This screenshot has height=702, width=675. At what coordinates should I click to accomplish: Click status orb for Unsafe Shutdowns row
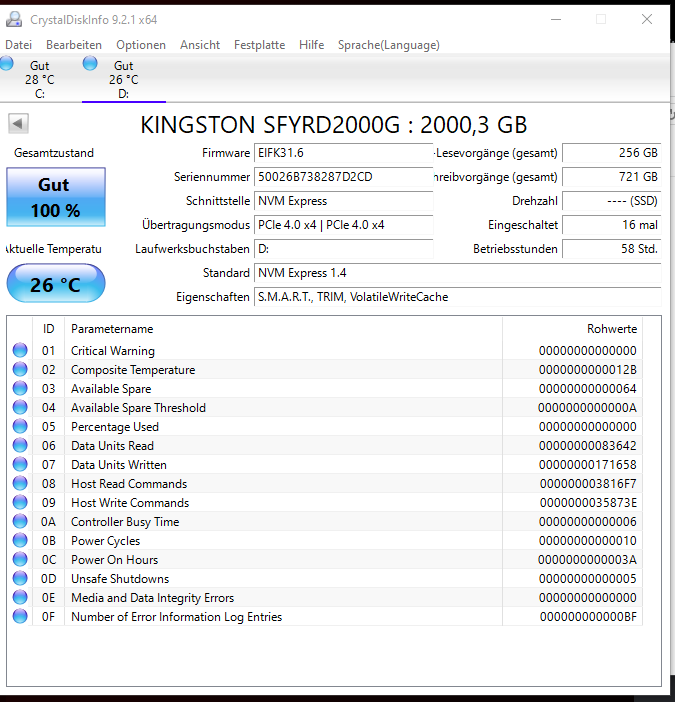pos(20,578)
